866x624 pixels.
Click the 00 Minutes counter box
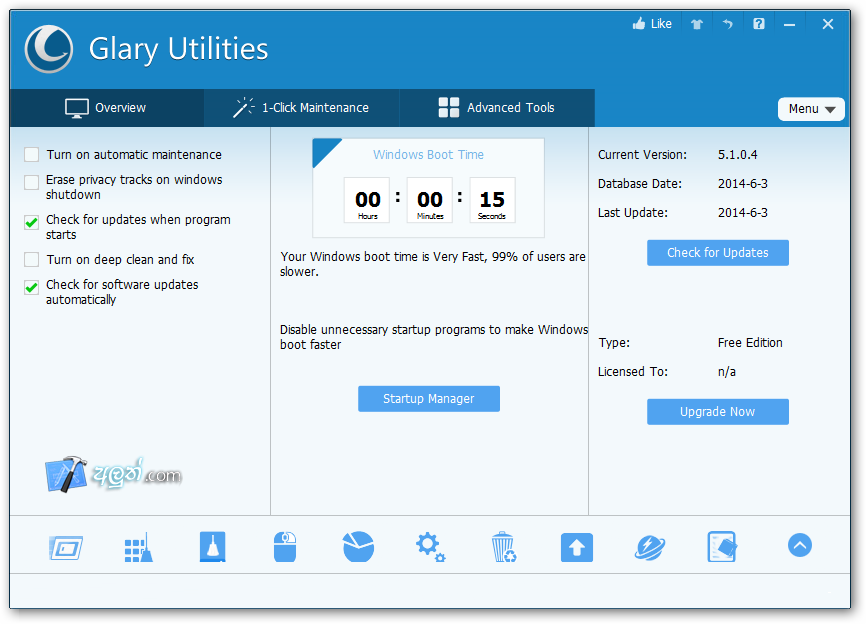coord(430,200)
